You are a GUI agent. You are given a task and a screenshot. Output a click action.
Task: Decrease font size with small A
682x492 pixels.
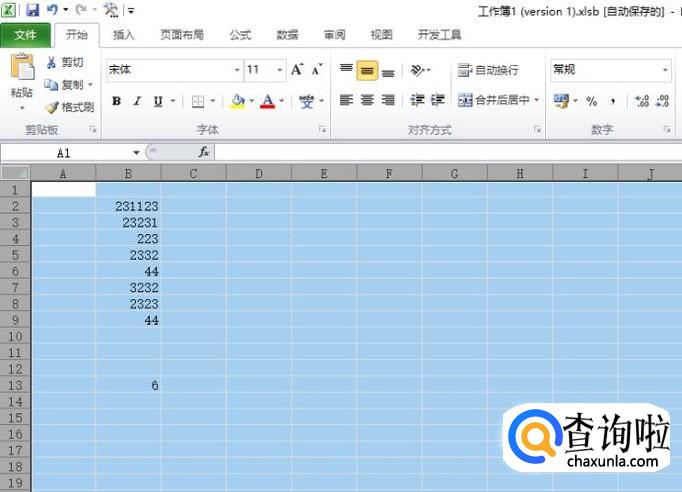click(317, 69)
